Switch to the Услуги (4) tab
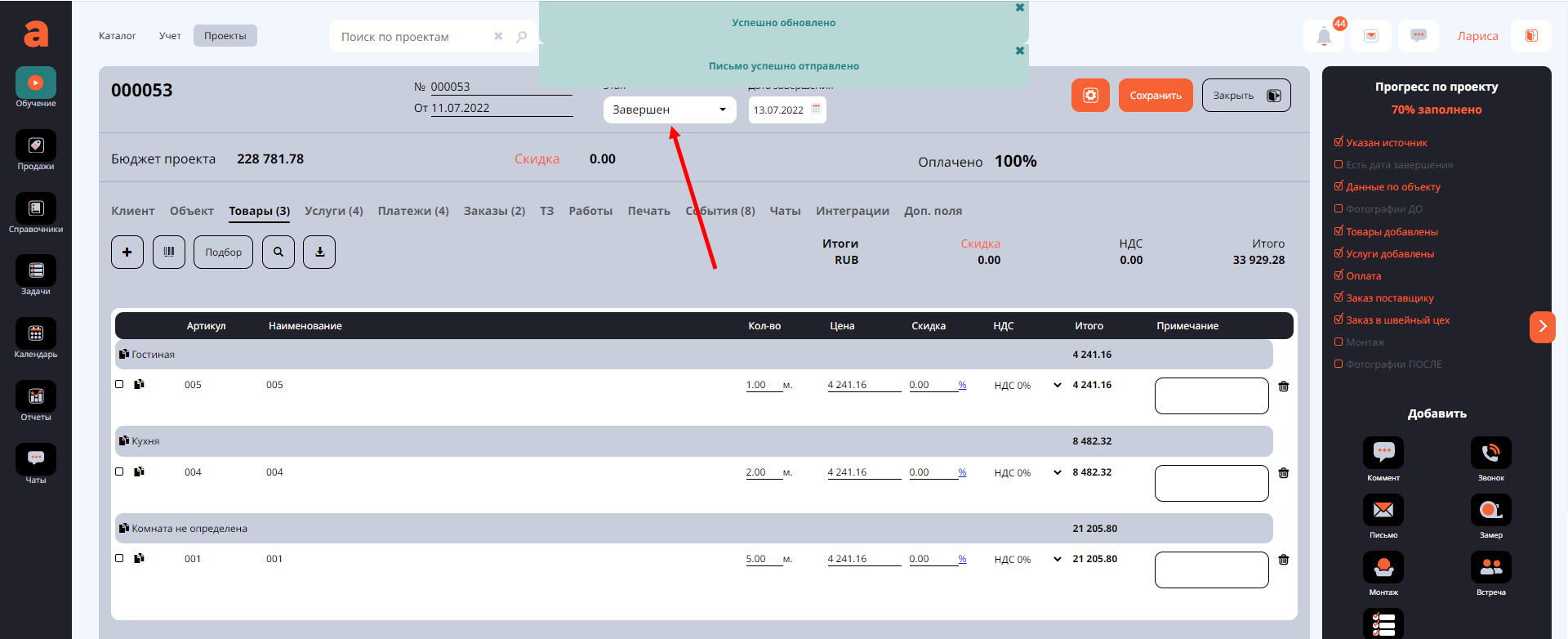Screen dimensions: 1568x639 (333, 211)
